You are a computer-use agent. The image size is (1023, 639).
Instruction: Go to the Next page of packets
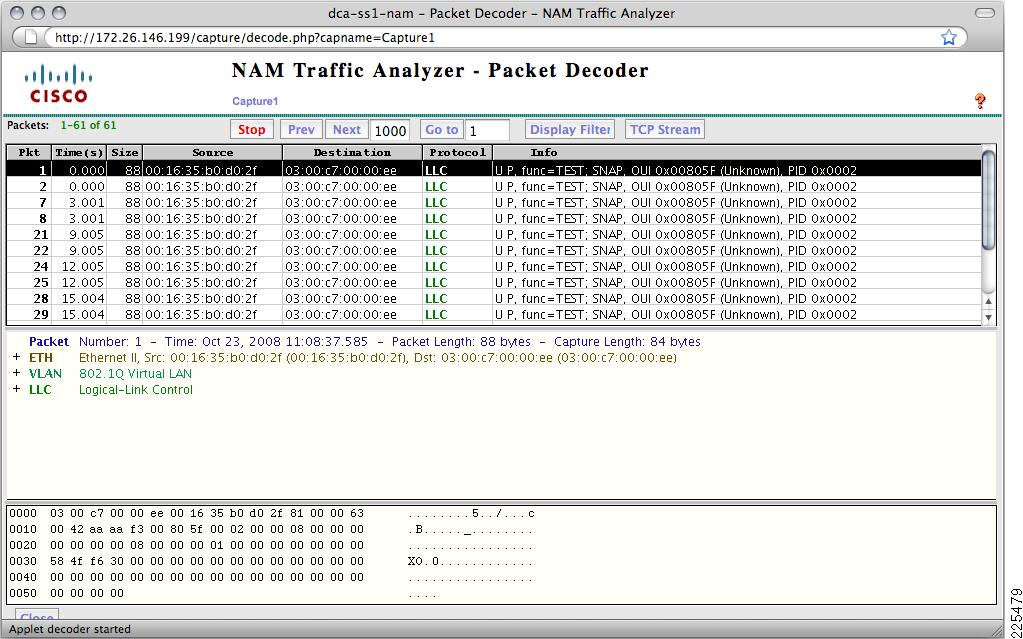pyautogui.click(x=346, y=129)
